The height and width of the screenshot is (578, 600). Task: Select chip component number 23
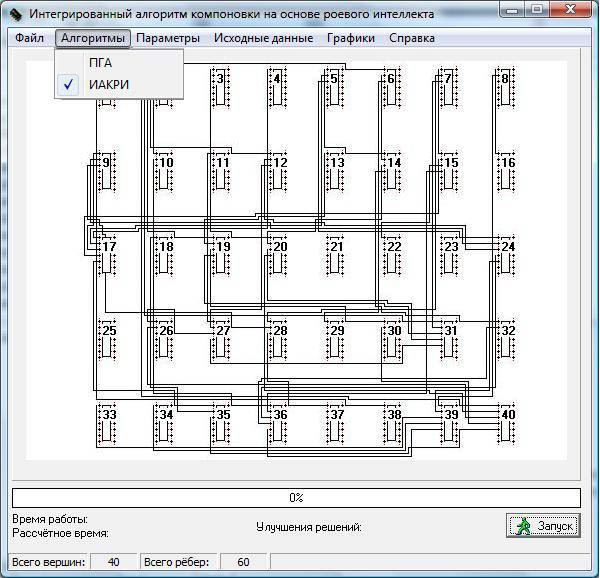click(449, 256)
